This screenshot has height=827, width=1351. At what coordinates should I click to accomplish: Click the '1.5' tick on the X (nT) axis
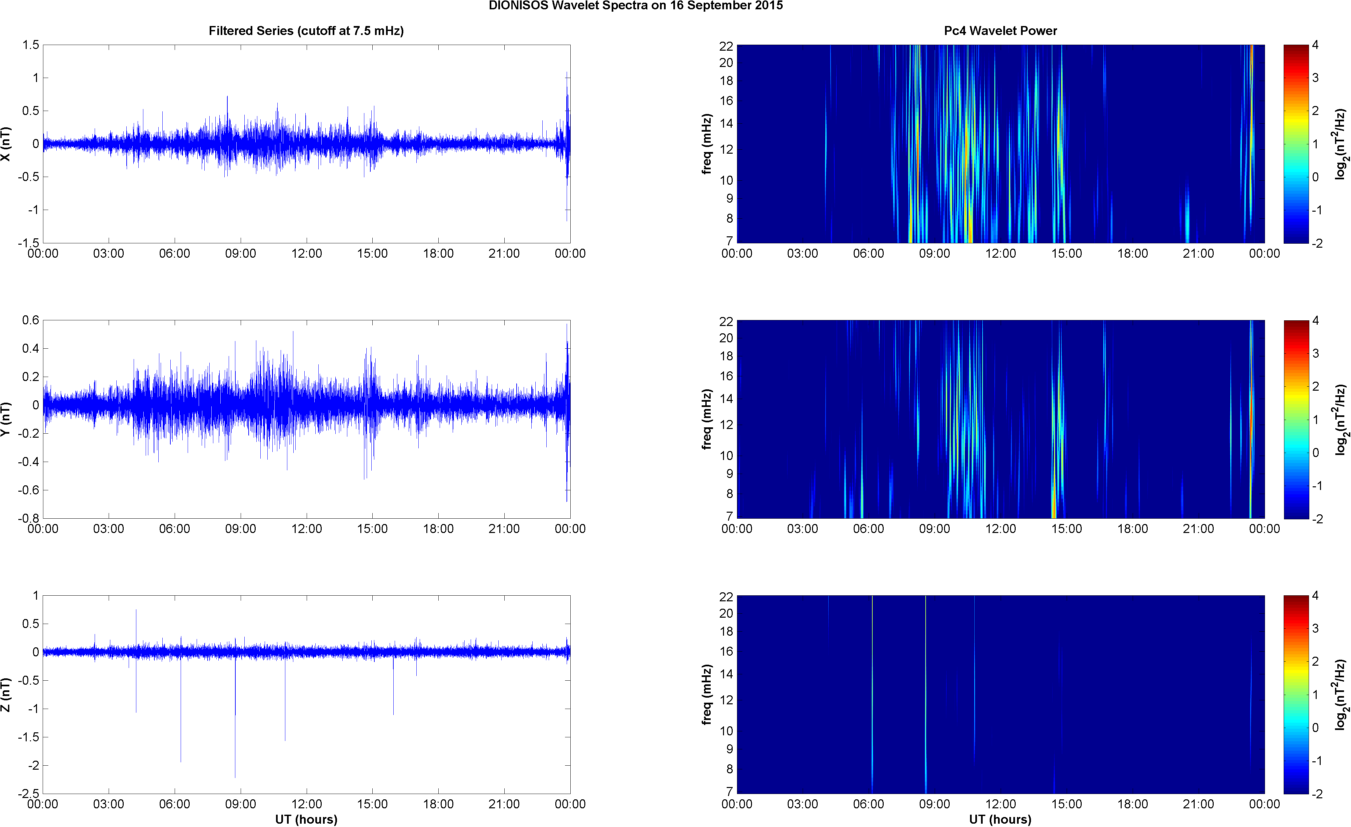tap(30, 45)
